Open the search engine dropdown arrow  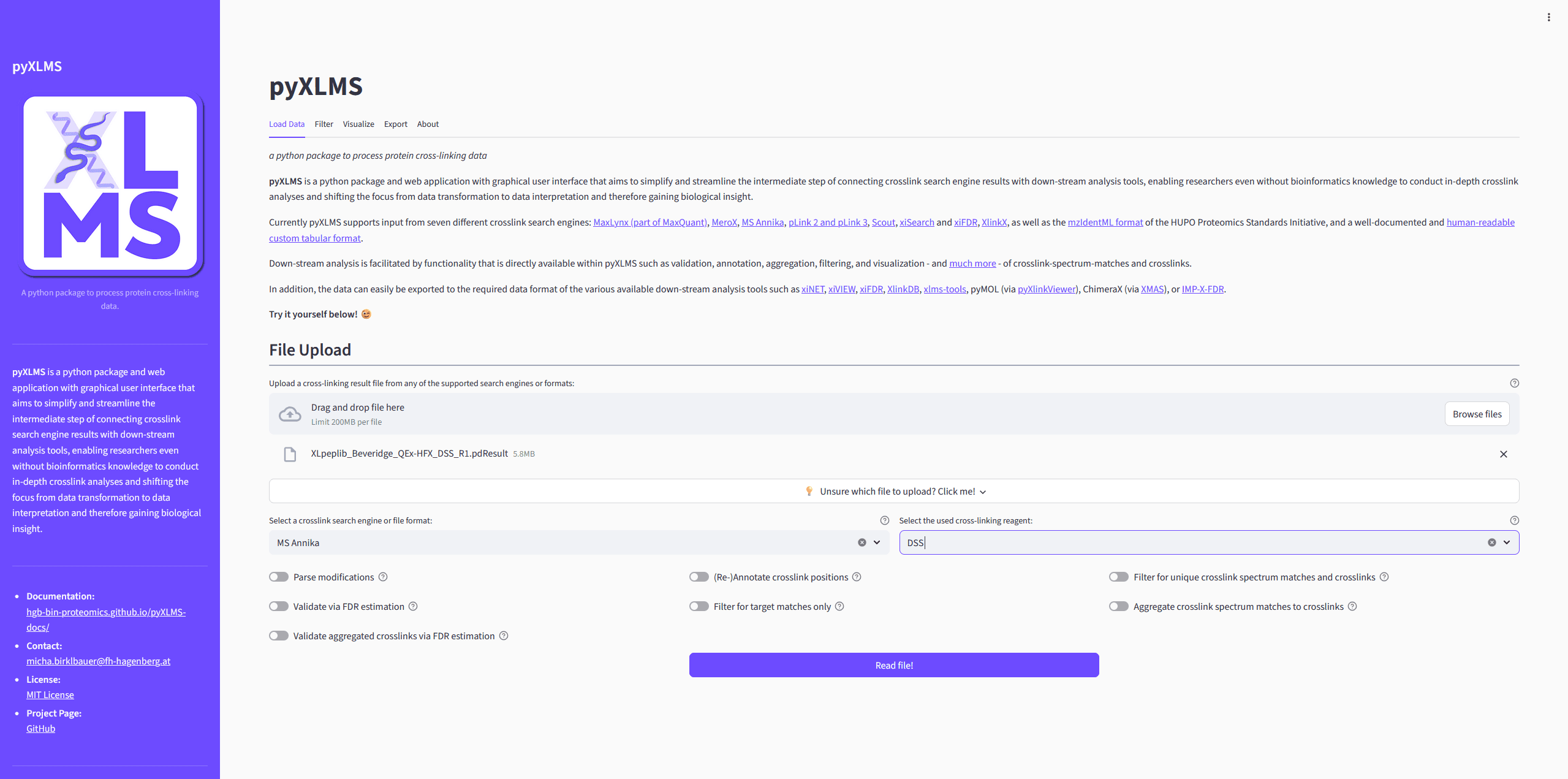(x=877, y=542)
